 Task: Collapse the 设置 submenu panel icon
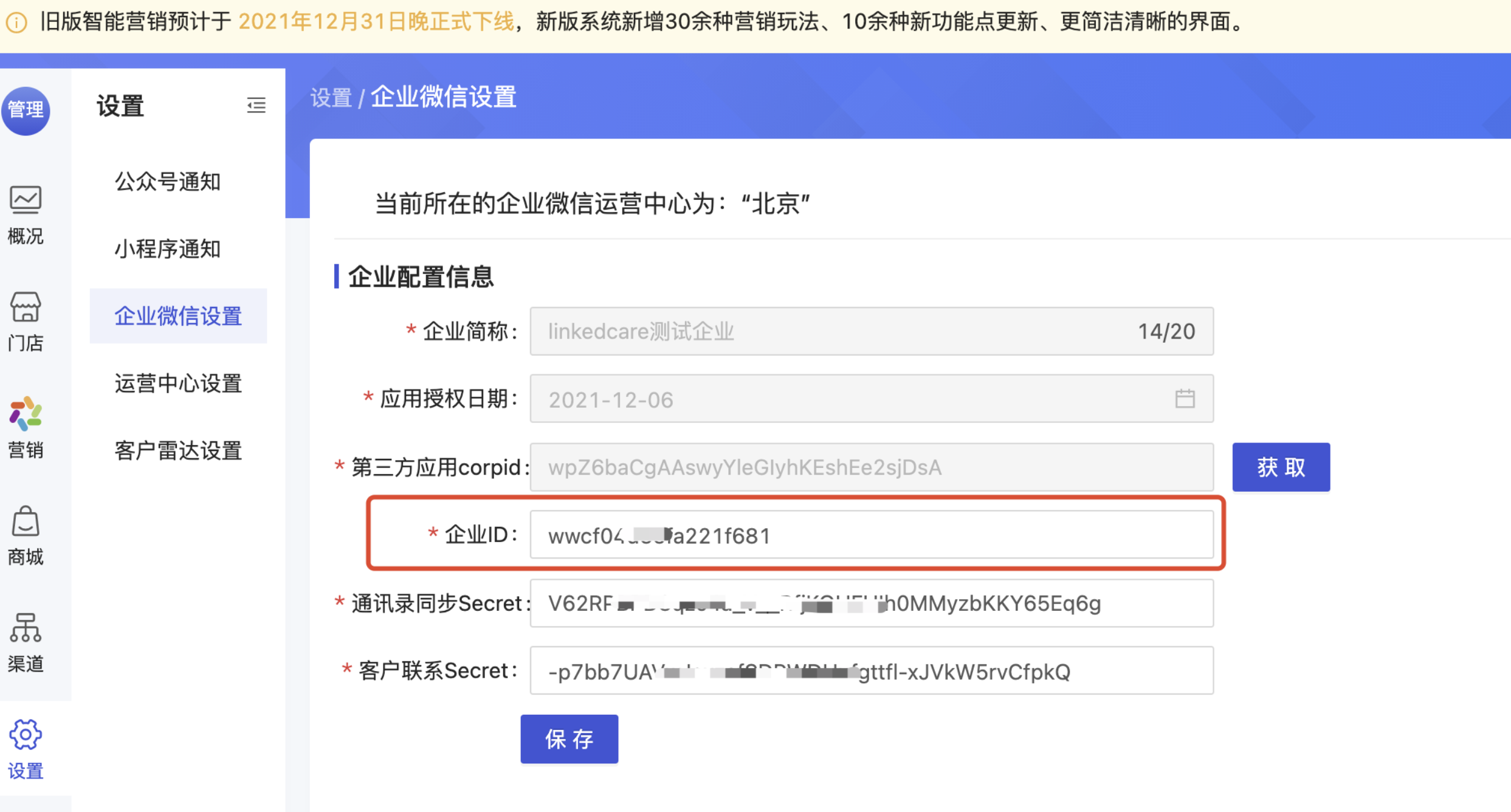coord(256,105)
